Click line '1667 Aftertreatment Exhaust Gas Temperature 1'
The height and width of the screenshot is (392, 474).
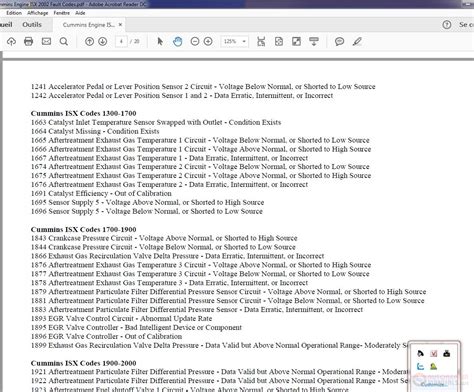click(169, 158)
